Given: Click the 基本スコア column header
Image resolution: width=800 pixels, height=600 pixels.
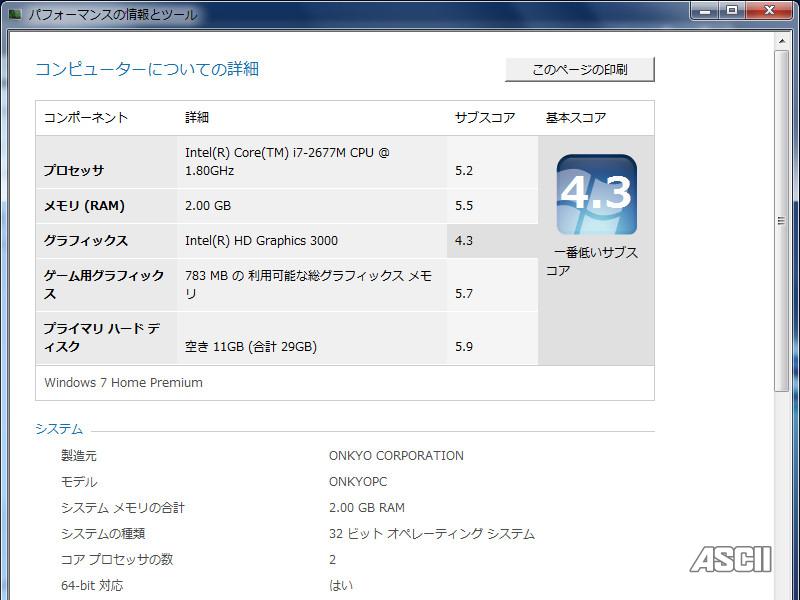Looking at the screenshot, I should click(576, 118).
